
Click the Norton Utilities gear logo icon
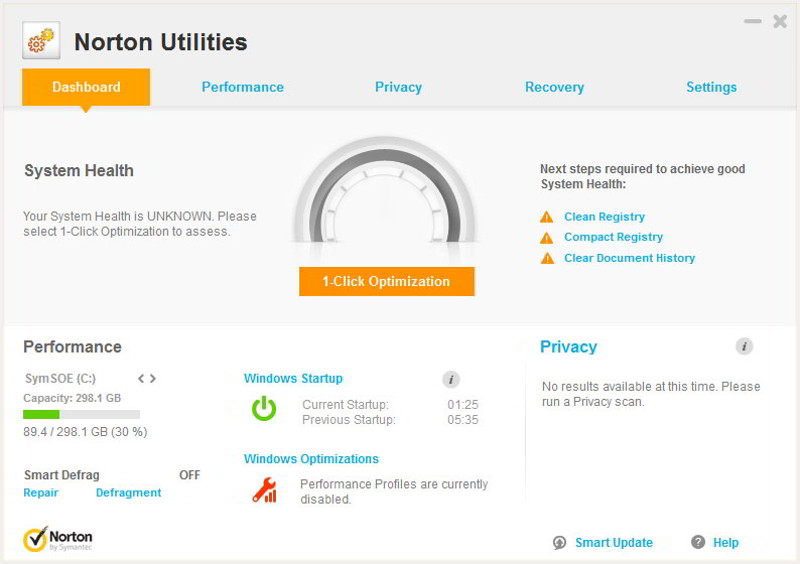[x=41, y=41]
